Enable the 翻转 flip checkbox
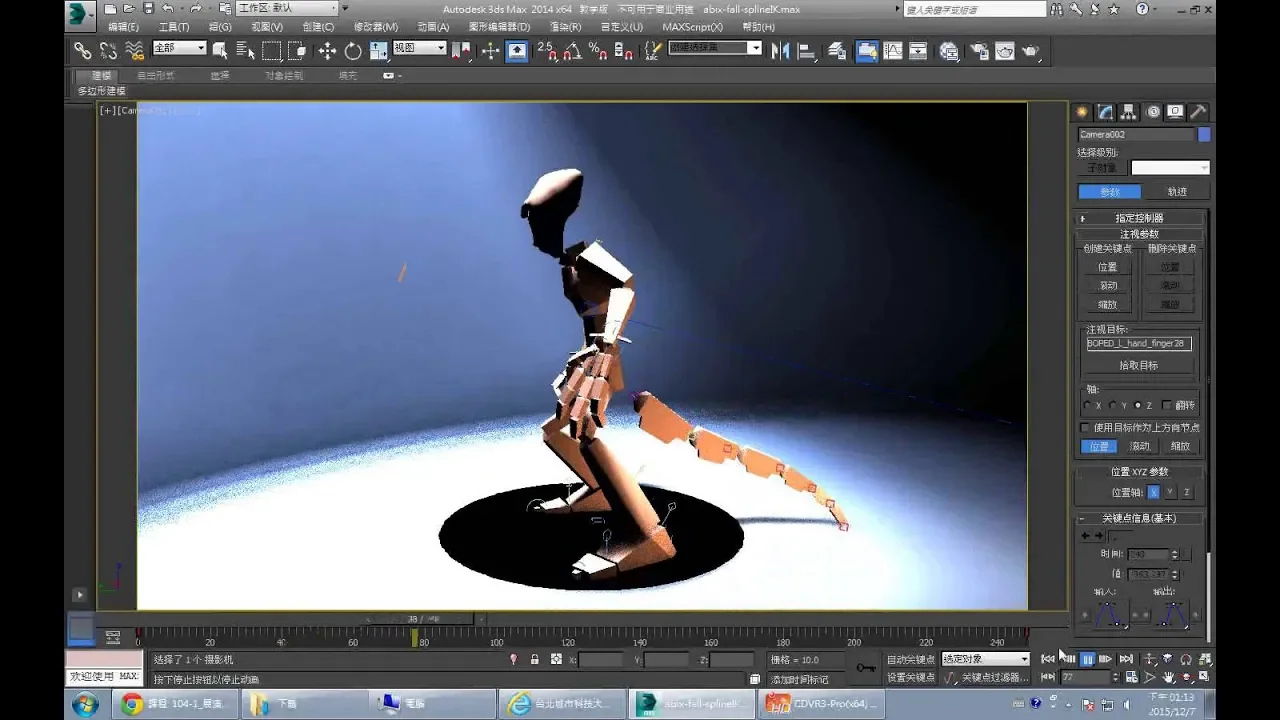The width and height of the screenshot is (1280, 720). [x=1167, y=406]
